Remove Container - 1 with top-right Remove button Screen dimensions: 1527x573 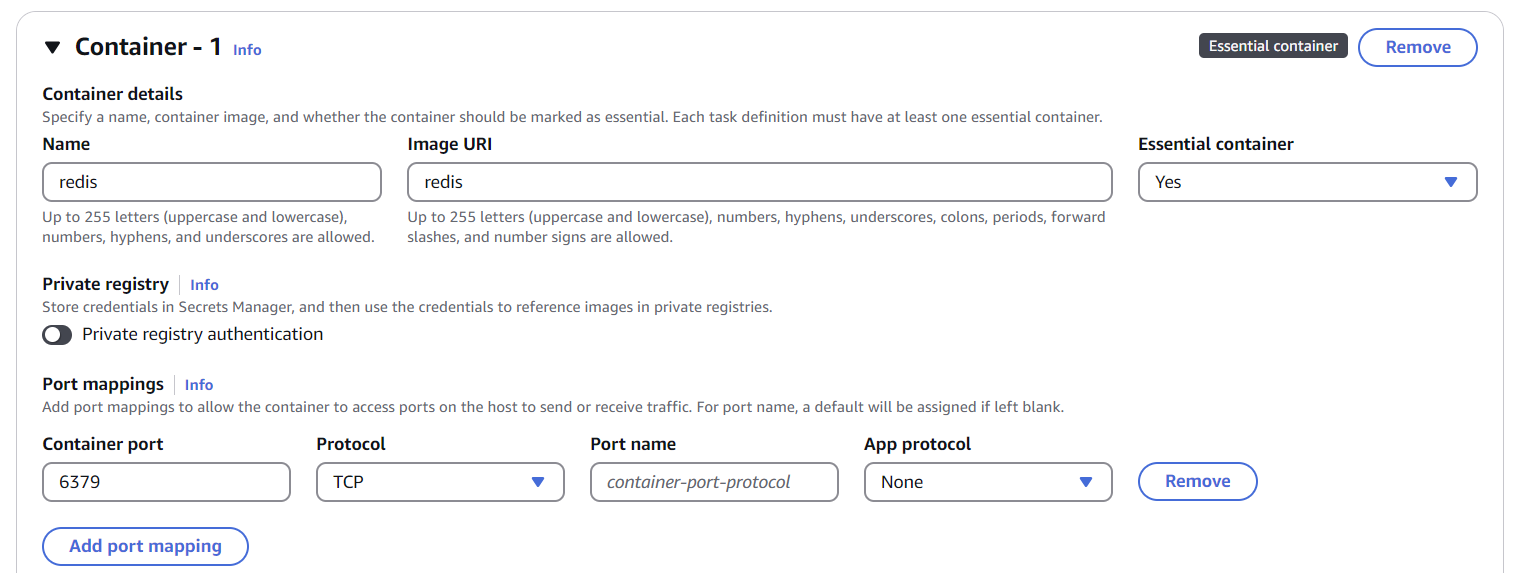point(1417,47)
